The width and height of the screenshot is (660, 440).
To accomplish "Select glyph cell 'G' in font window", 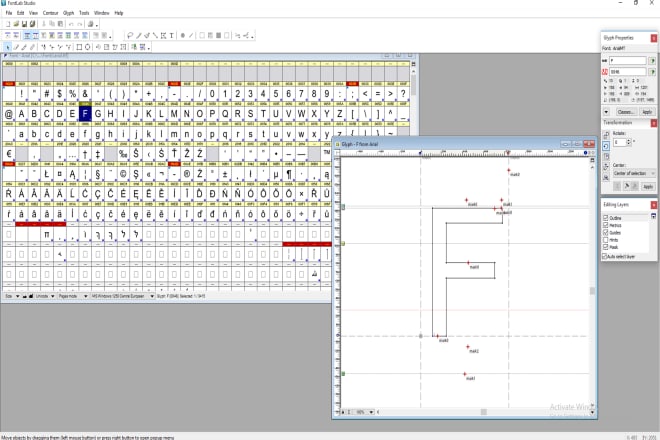I will [x=98, y=114].
